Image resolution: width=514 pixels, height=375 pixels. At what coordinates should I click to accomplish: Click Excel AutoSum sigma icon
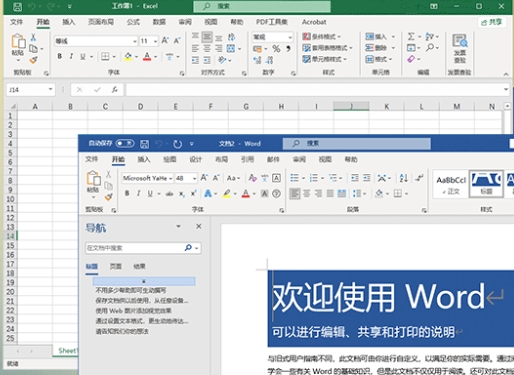(x=411, y=36)
